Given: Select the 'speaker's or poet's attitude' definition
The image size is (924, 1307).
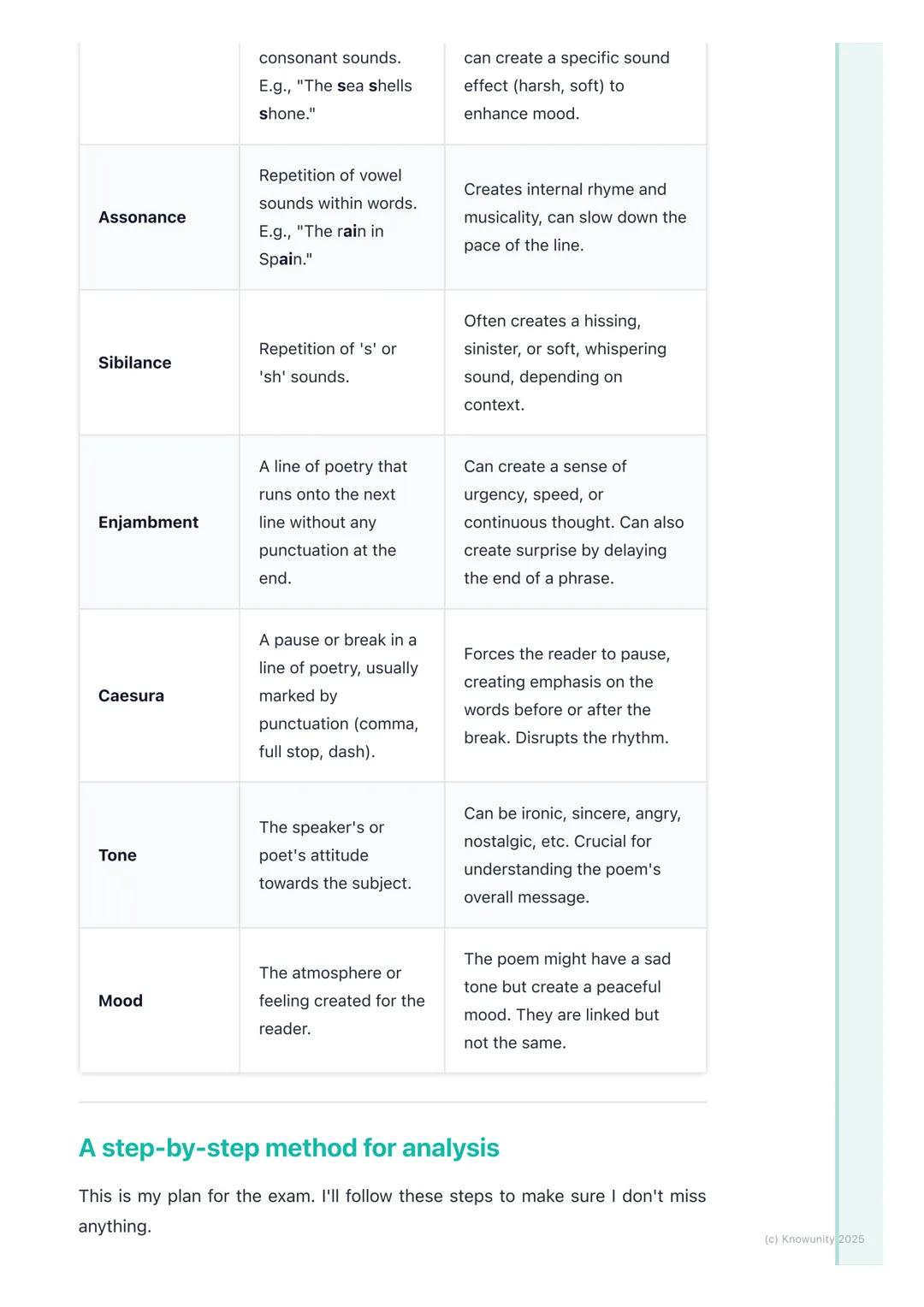Looking at the screenshot, I should coord(335,855).
